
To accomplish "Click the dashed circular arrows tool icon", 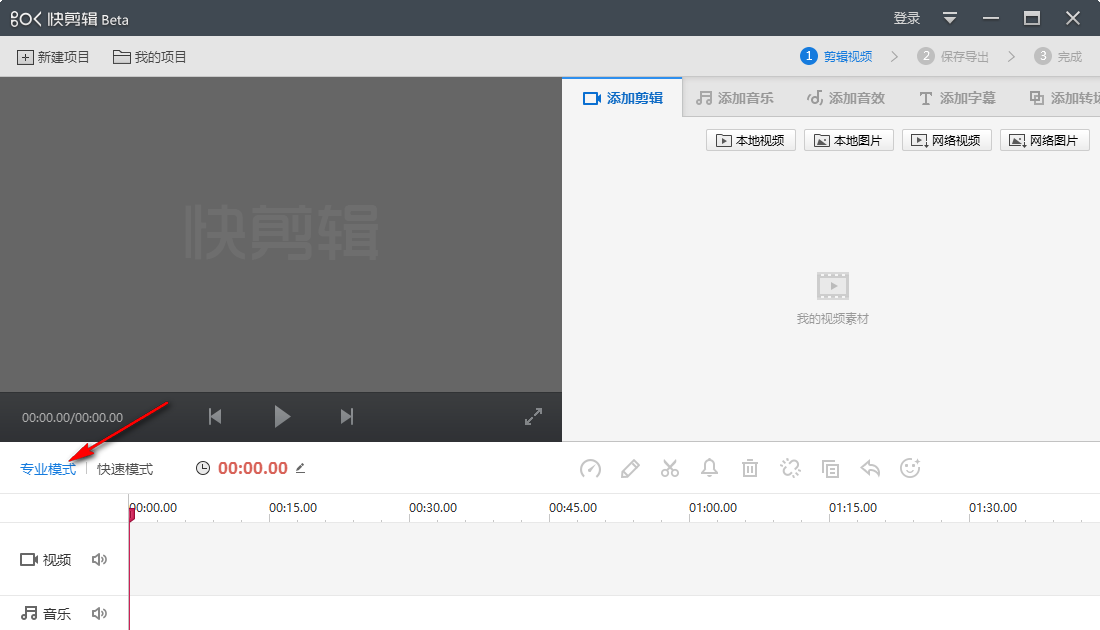I will coord(790,468).
